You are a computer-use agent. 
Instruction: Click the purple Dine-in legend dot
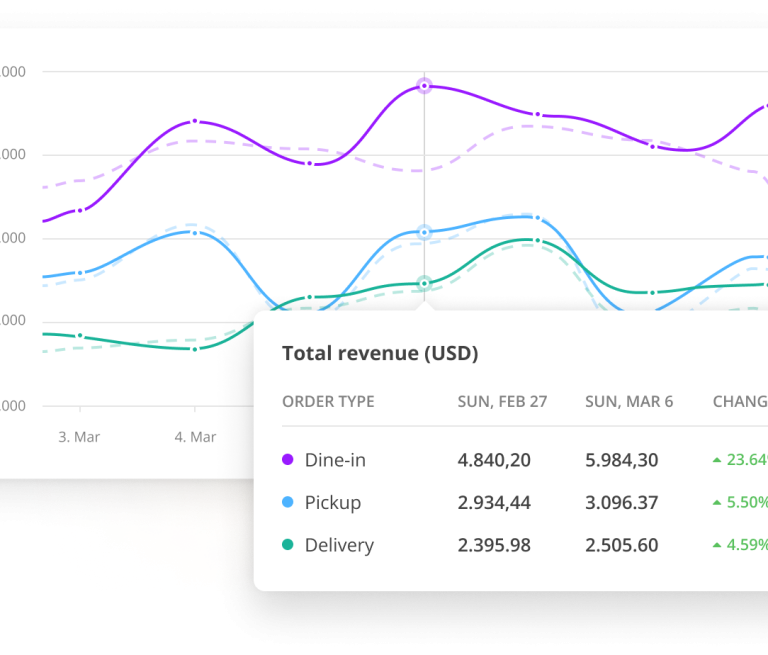tap(288, 460)
